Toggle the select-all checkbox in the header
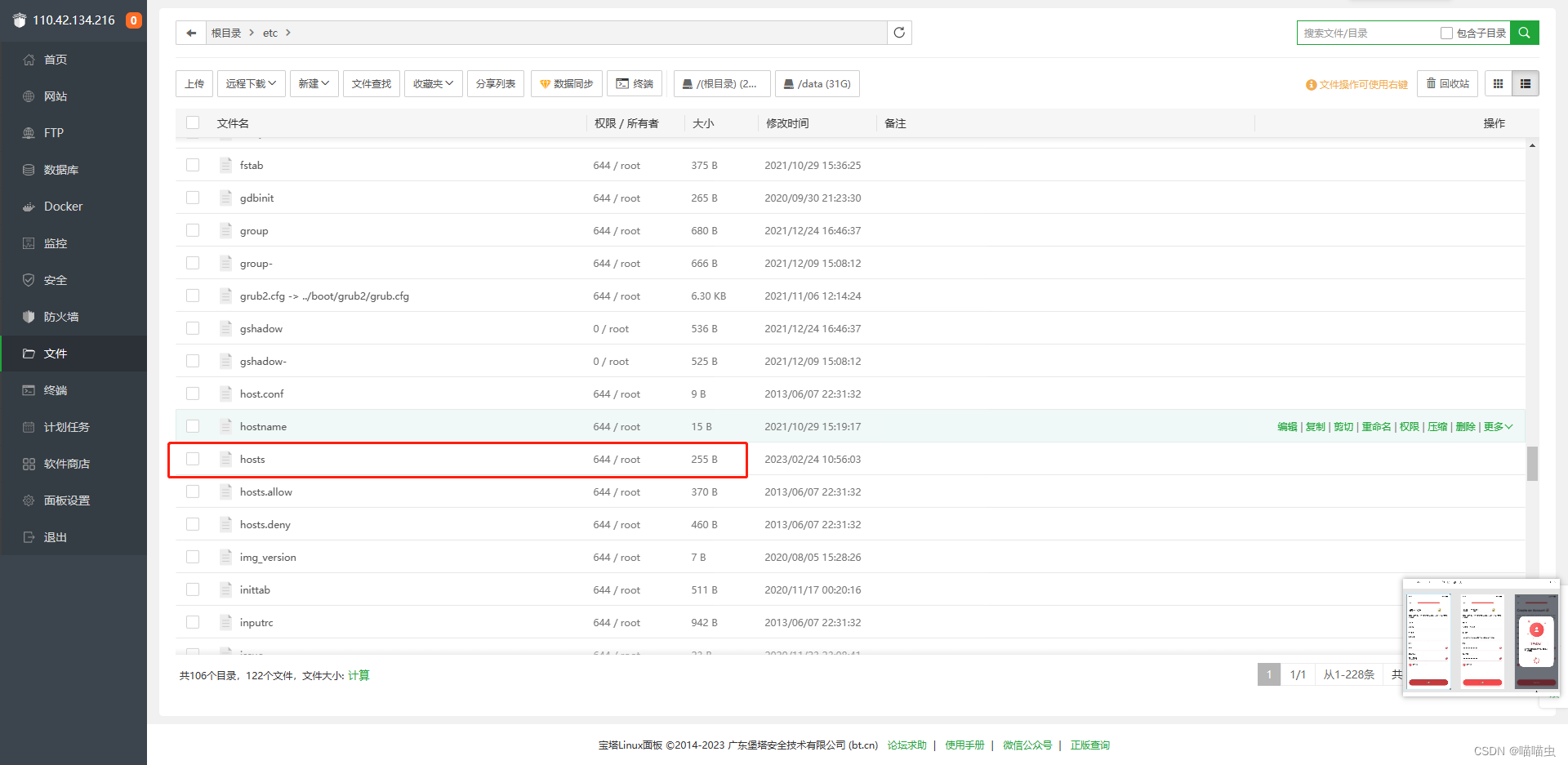This screenshot has width=1568, height=765. point(193,122)
